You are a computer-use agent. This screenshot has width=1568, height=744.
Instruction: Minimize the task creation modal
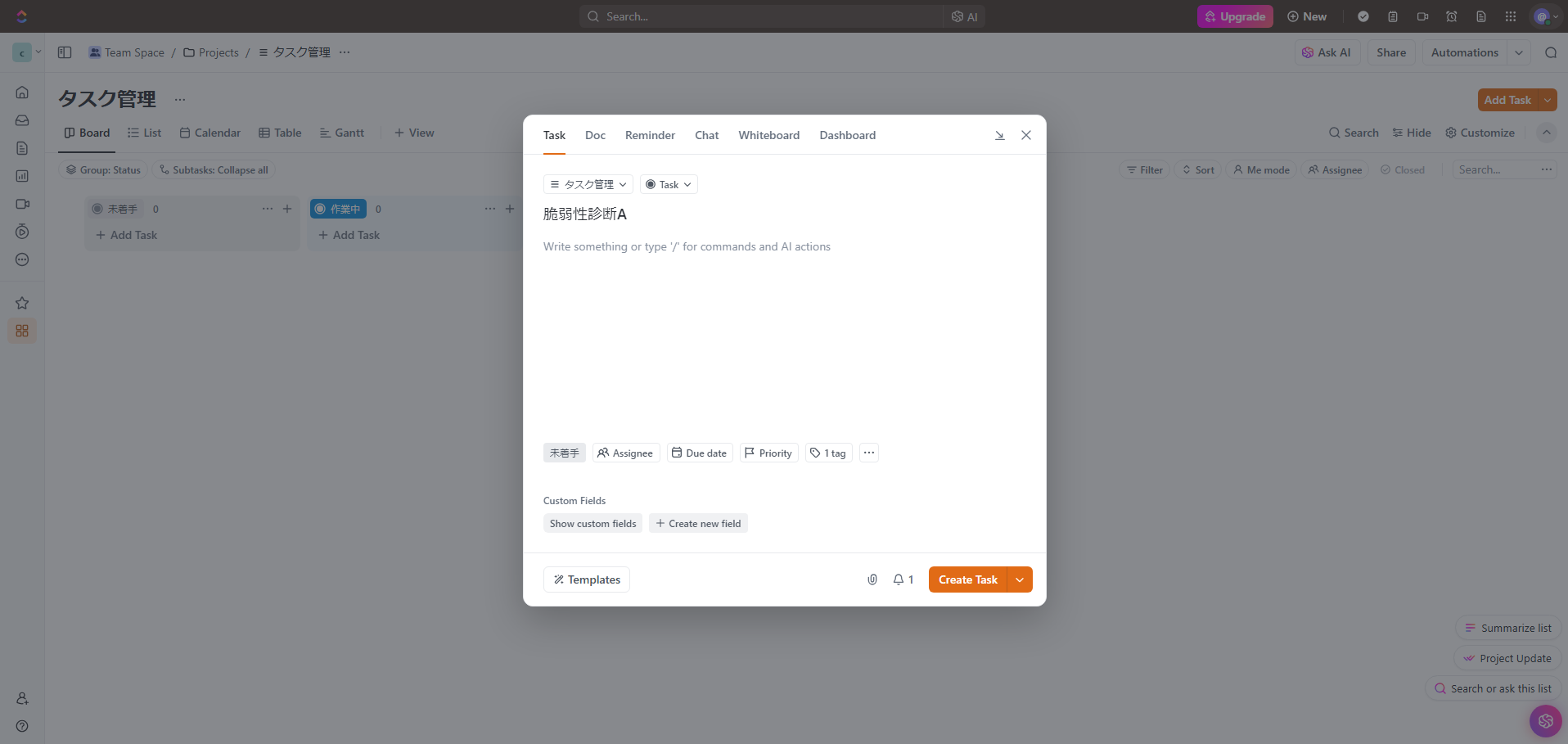(x=999, y=135)
